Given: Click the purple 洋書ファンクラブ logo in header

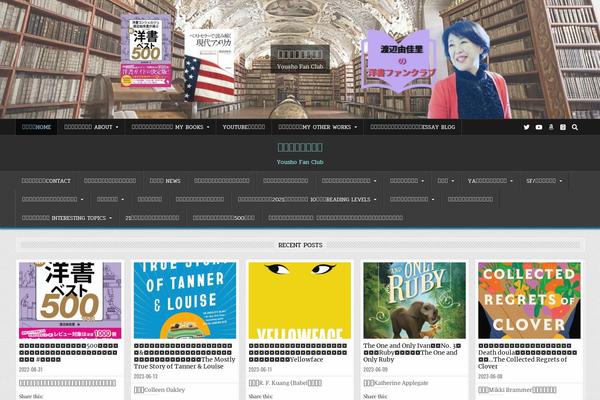Looking at the screenshot, I should point(399,60).
